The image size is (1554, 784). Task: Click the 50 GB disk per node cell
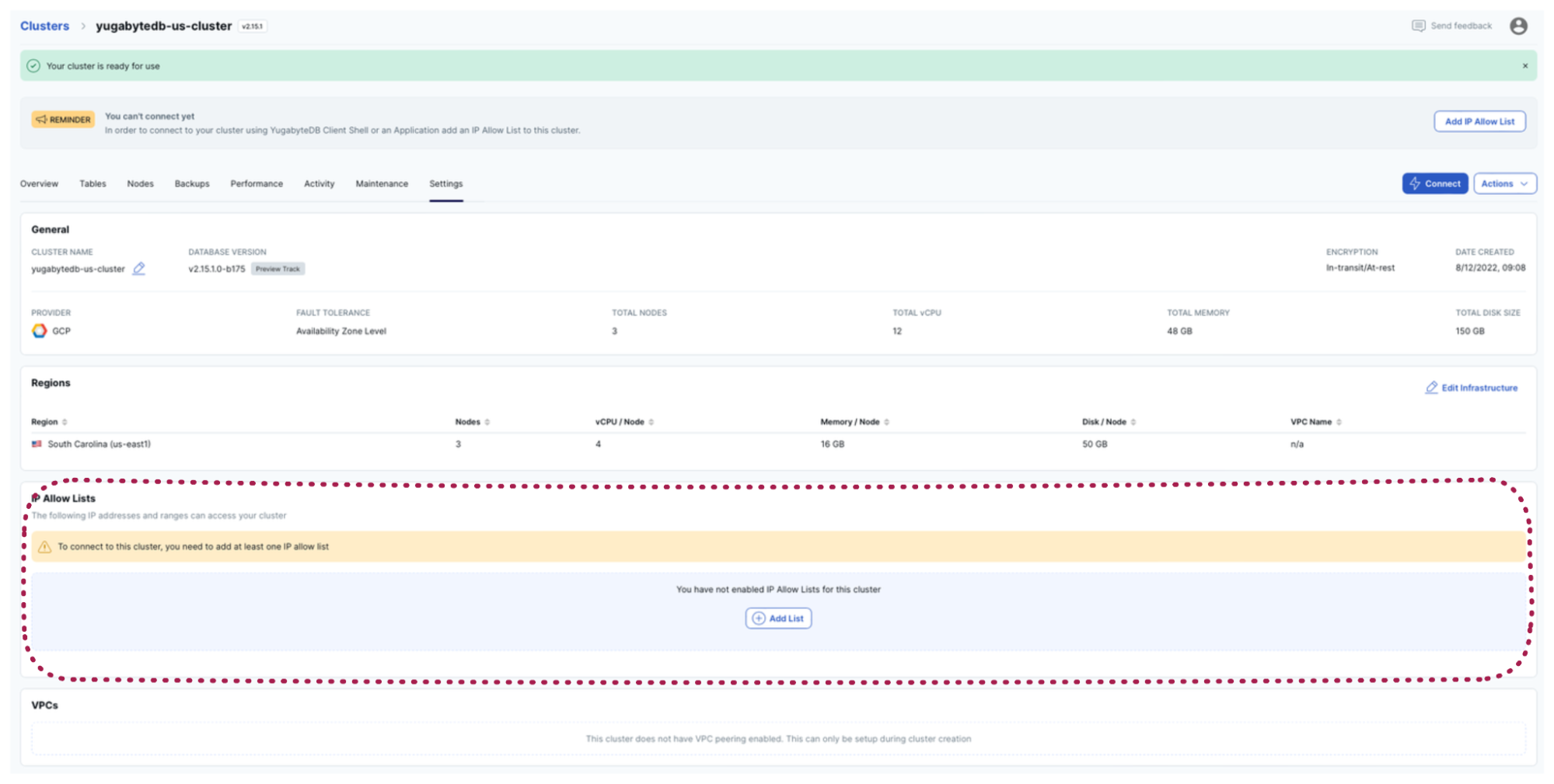[1095, 444]
